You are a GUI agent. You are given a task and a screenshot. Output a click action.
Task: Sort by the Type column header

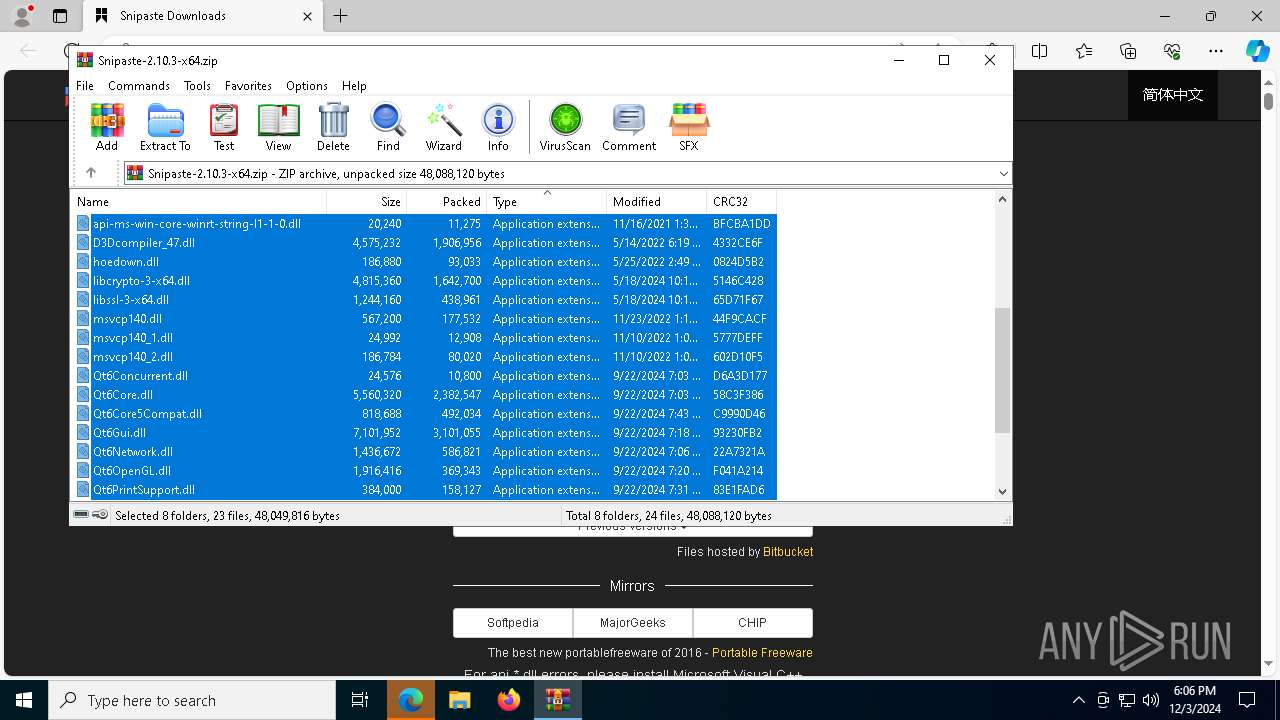(546, 202)
